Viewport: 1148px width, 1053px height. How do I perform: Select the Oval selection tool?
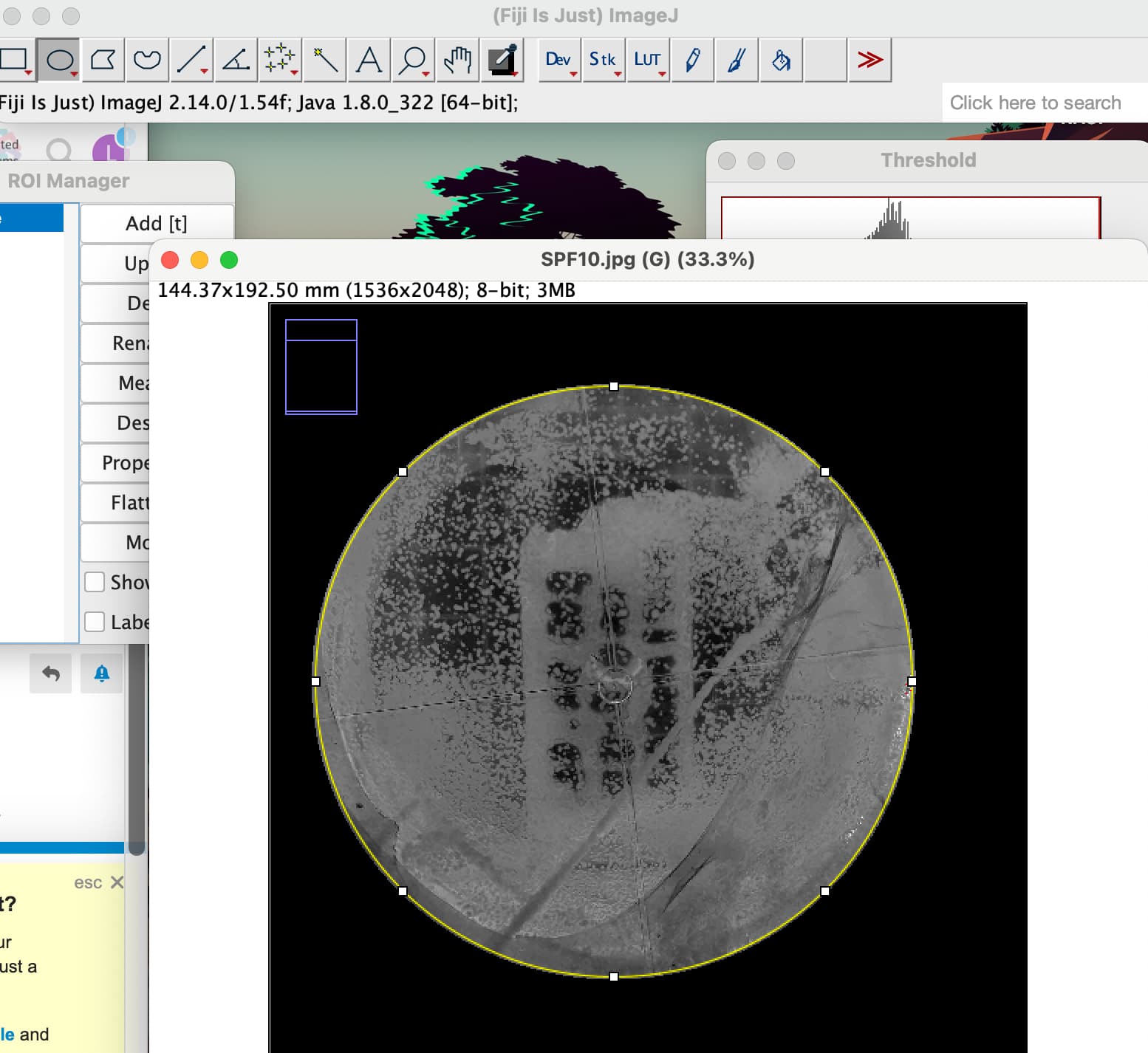pyautogui.click(x=61, y=59)
